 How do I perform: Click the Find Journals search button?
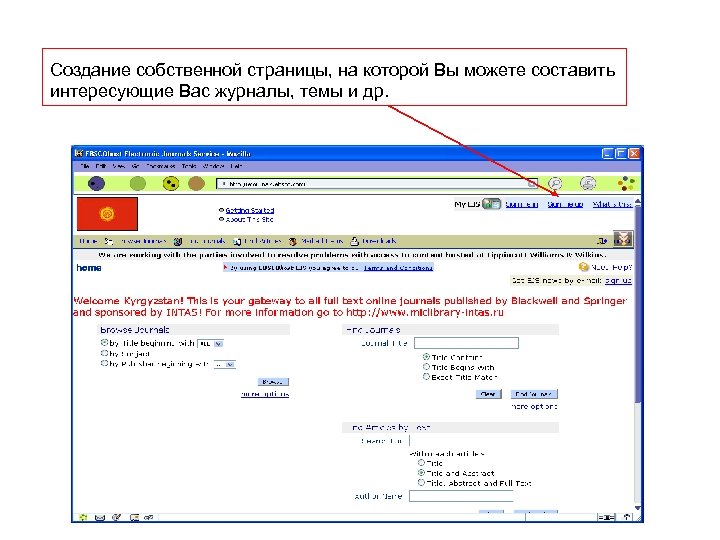534,394
